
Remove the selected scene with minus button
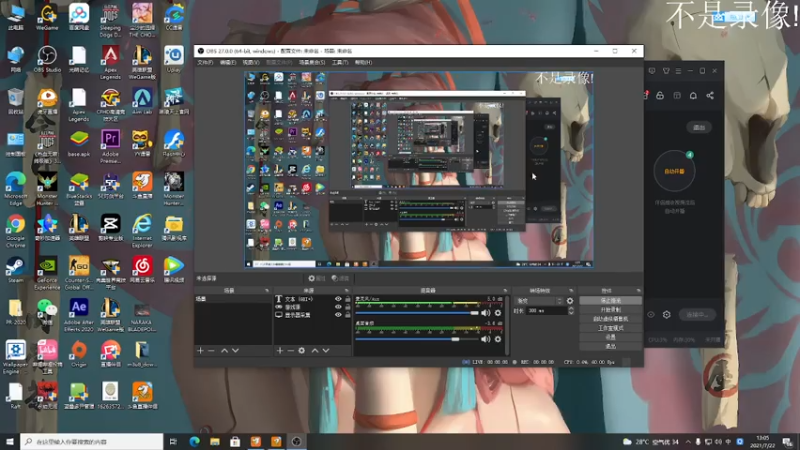tap(211, 351)
